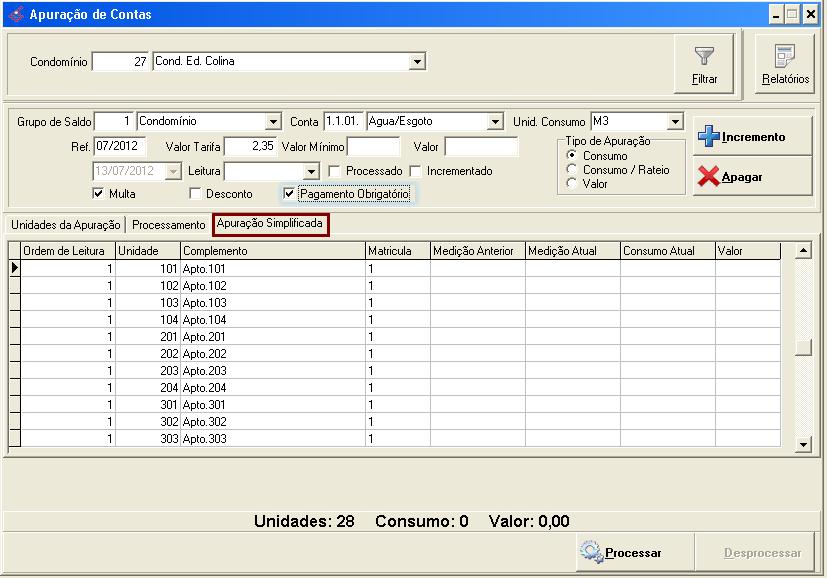Select the Consumo / Rateio radio option
The width and height of the screenshot is (827, 578).
572,170
